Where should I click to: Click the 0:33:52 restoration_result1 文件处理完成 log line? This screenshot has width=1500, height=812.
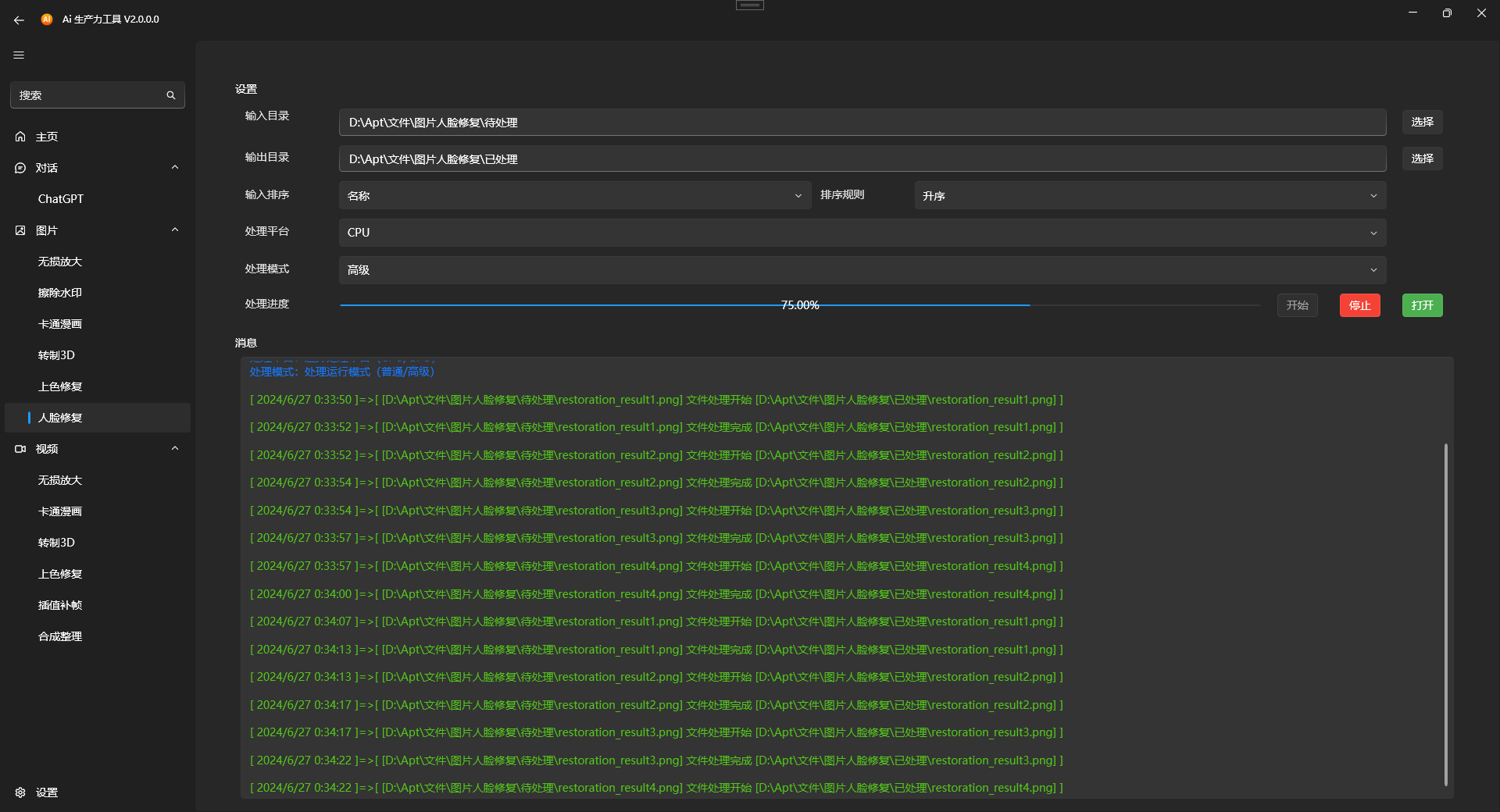point(656,427)
